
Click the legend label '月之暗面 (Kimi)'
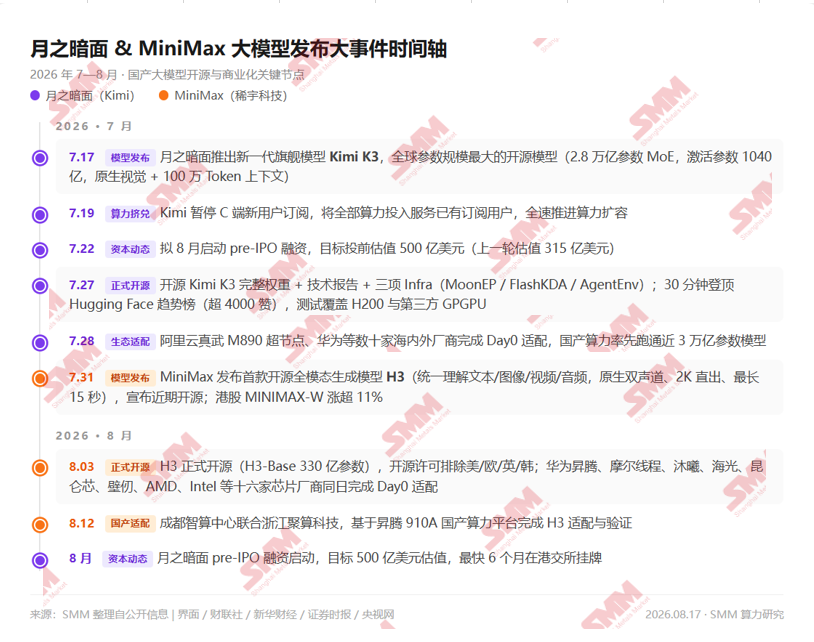[90, 95]
